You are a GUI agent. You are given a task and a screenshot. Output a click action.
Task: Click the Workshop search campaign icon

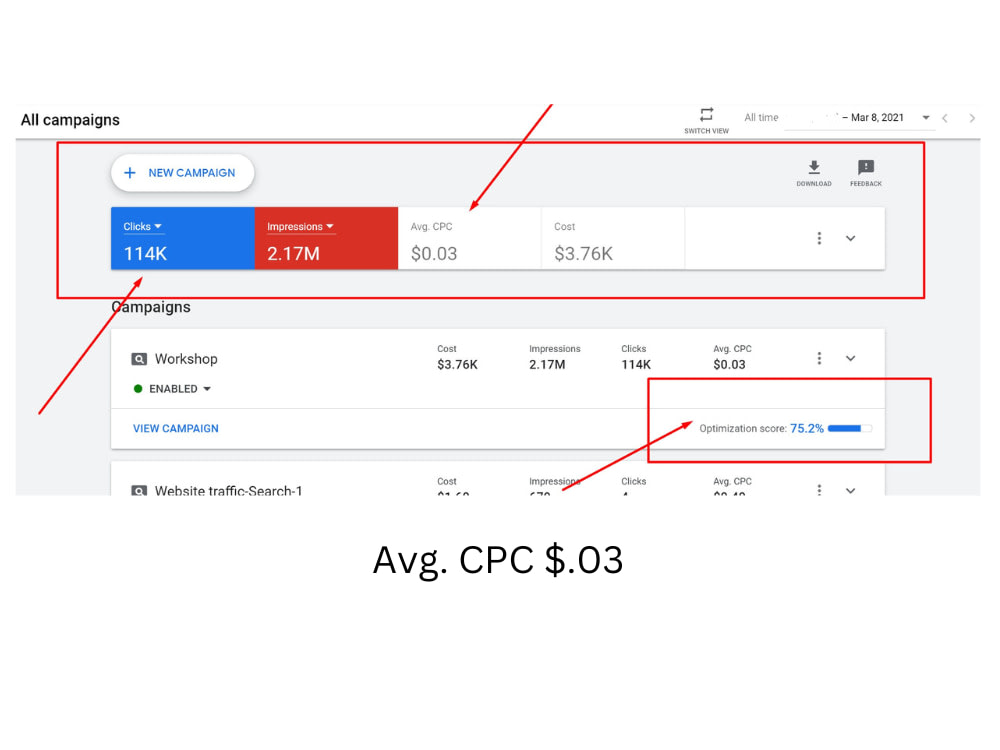pyautogui.click(x=138, y=359)
